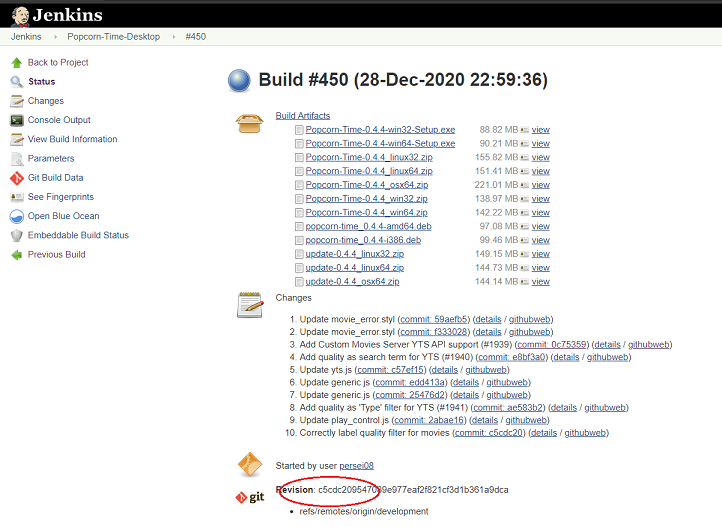Viewport: 722px width, 527px height.
Task: Click the file icon beside Popcorn-Time-0.4.4-win32-Setup.exe
Action: click(x=299, y=130)
